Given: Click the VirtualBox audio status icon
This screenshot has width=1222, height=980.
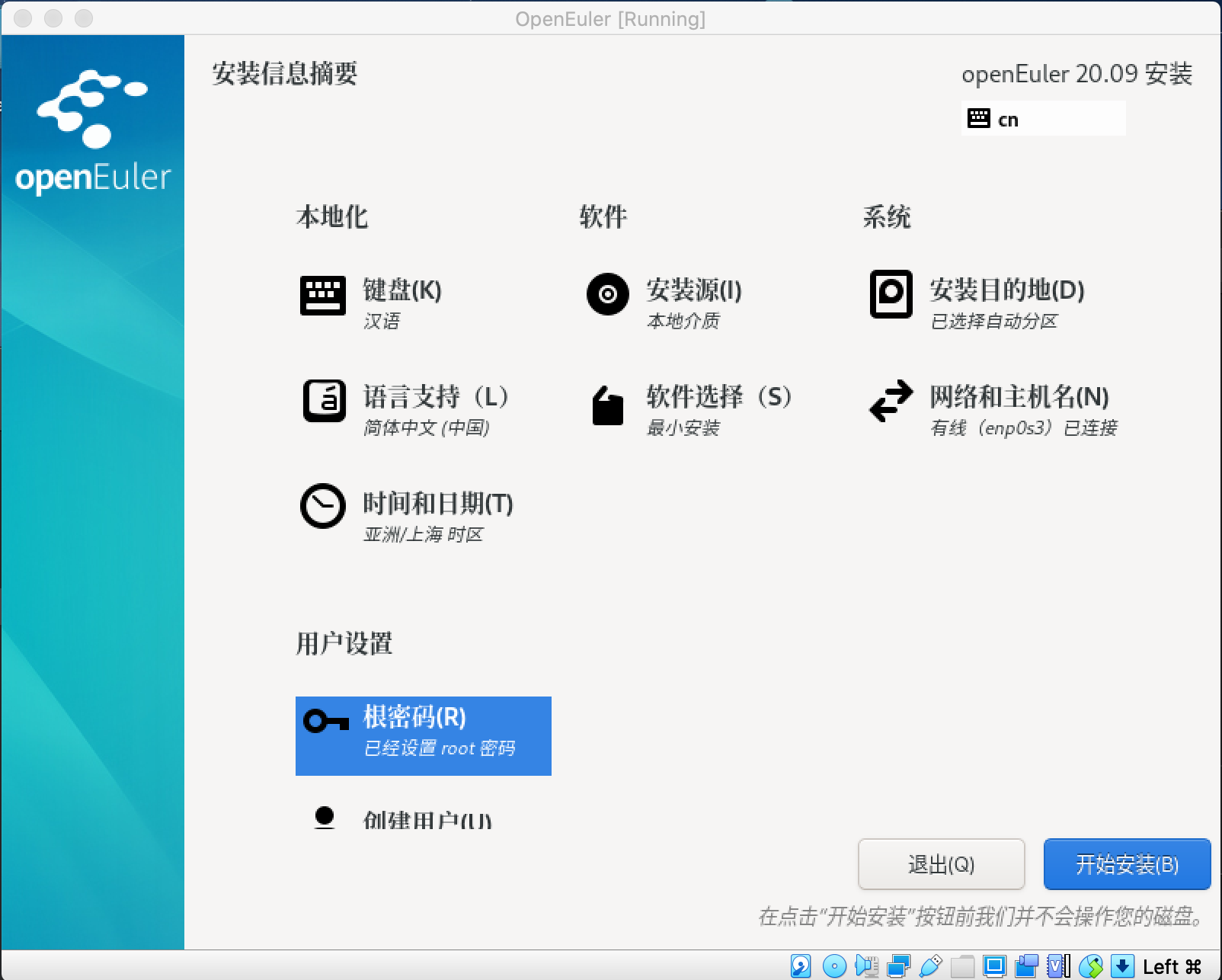Looking at the screenshot, I should tap(866, 966).
